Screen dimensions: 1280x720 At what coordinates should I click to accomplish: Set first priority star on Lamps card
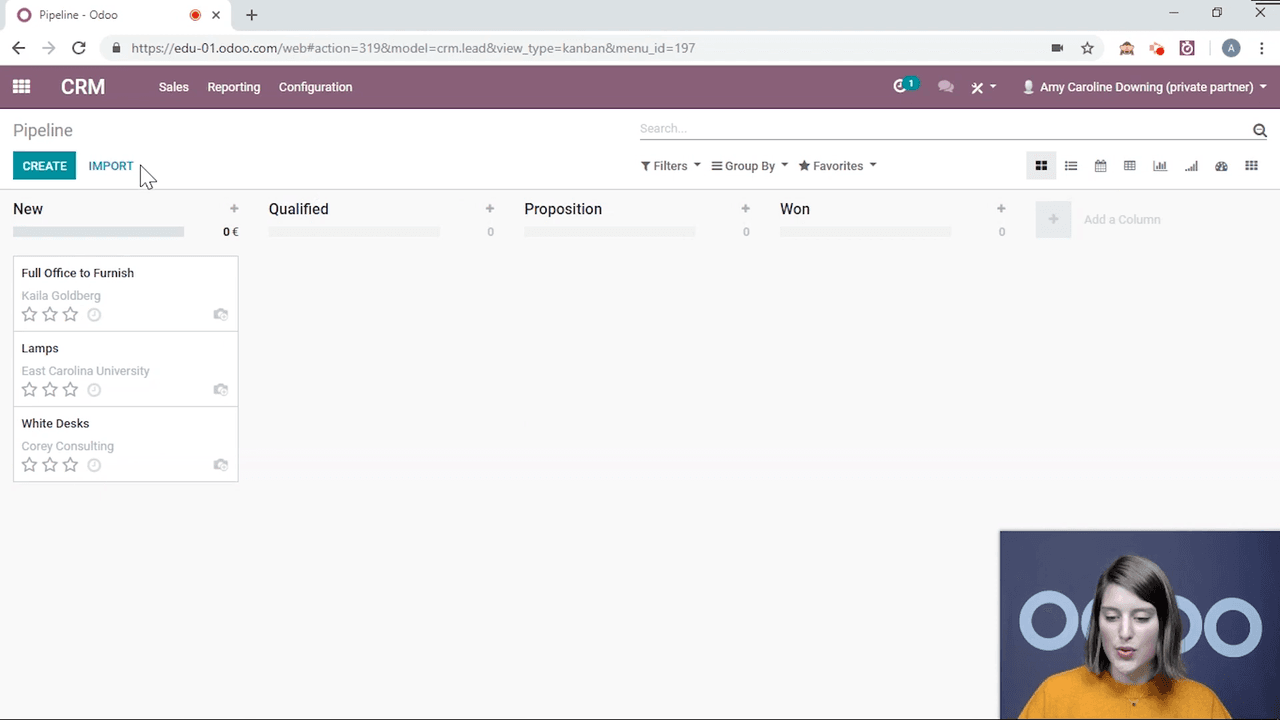coord(29,390)
